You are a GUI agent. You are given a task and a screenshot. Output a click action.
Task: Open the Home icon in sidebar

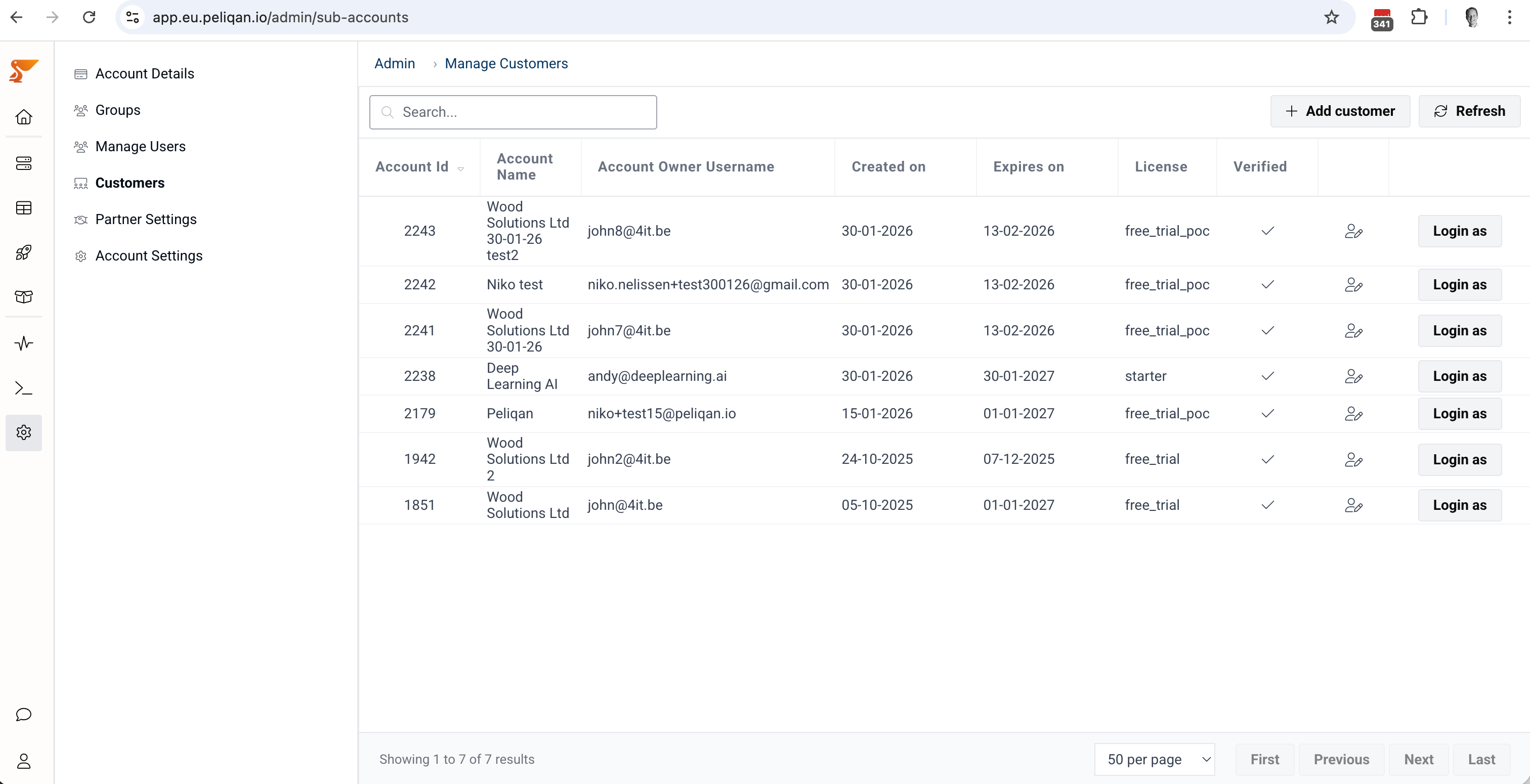click(x=24, y=117)
